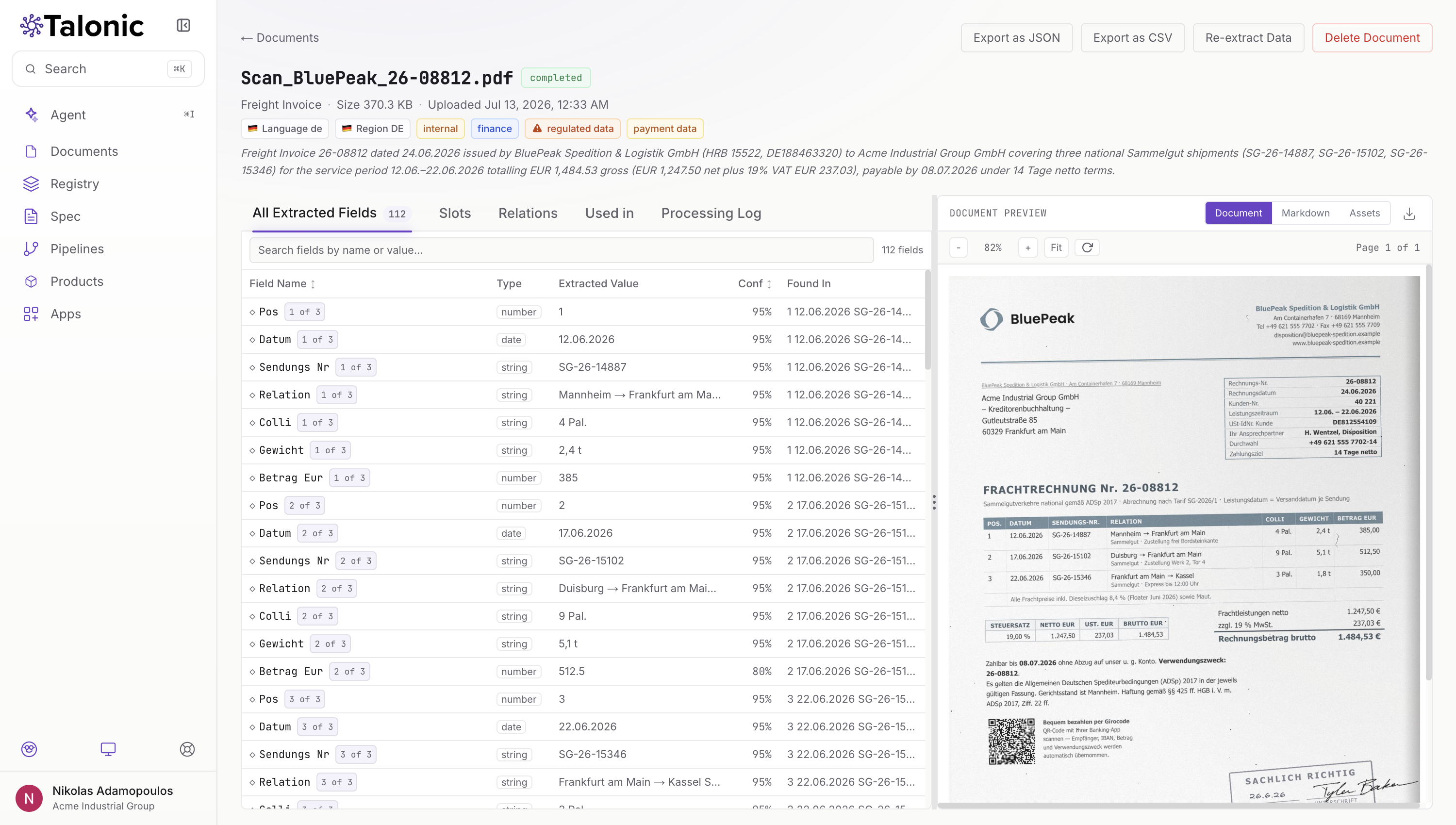Click the fields table scrollbar
Viewport: 1456px width, 825px height.
click(x=927, y=320)
